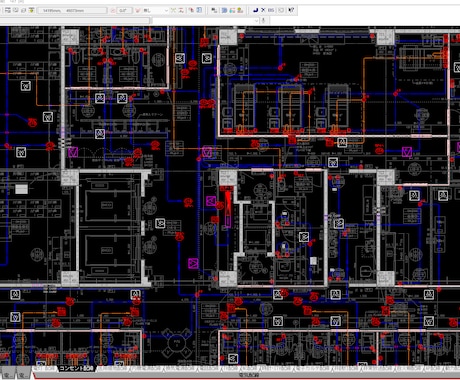The image size is (460, 380).
Task: Click the first toolbar icon at far left
Action: [x=8, y=10]
